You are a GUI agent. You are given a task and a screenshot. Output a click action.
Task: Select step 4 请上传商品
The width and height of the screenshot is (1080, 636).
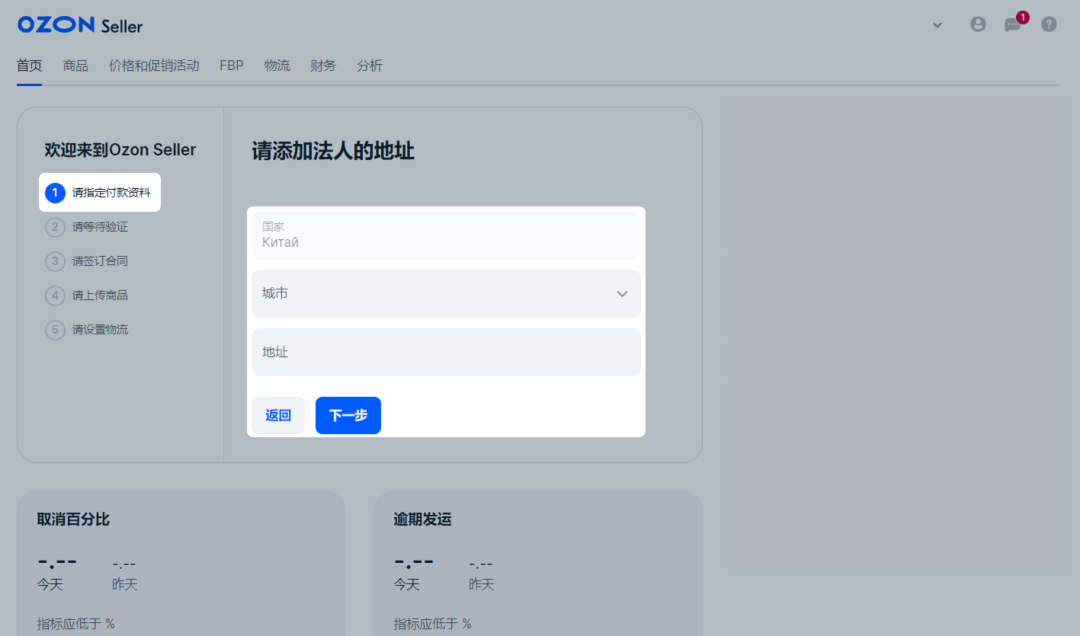(x=87, y=296)
